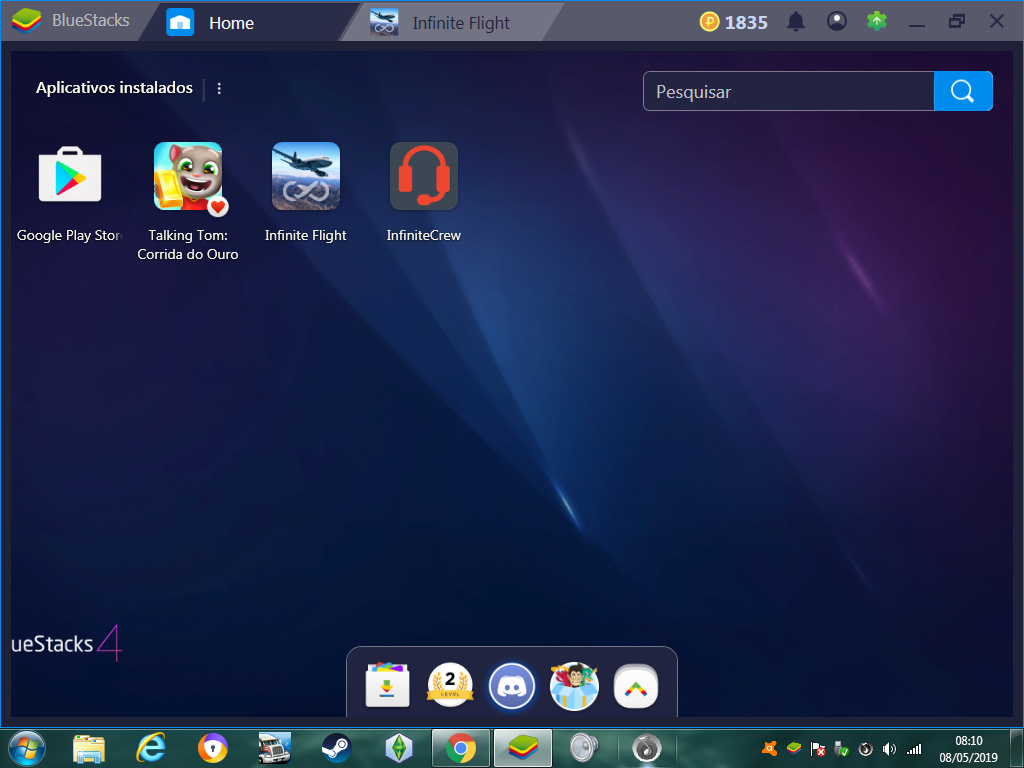Screen dimensions: 1024x768
Task: Open the notifications bell
Action: coord(795,22)
